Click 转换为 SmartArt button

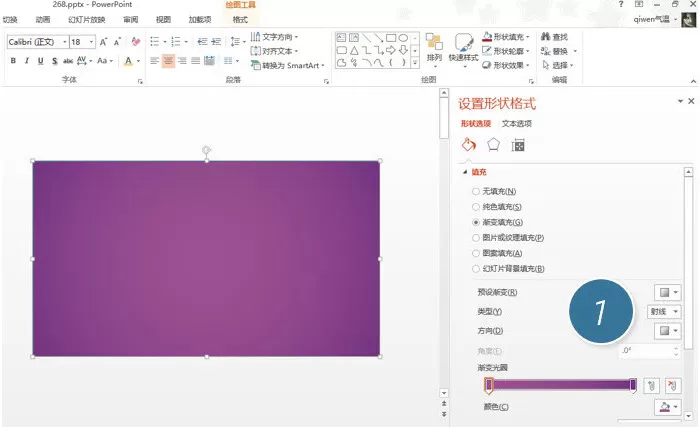pos(288,65)
